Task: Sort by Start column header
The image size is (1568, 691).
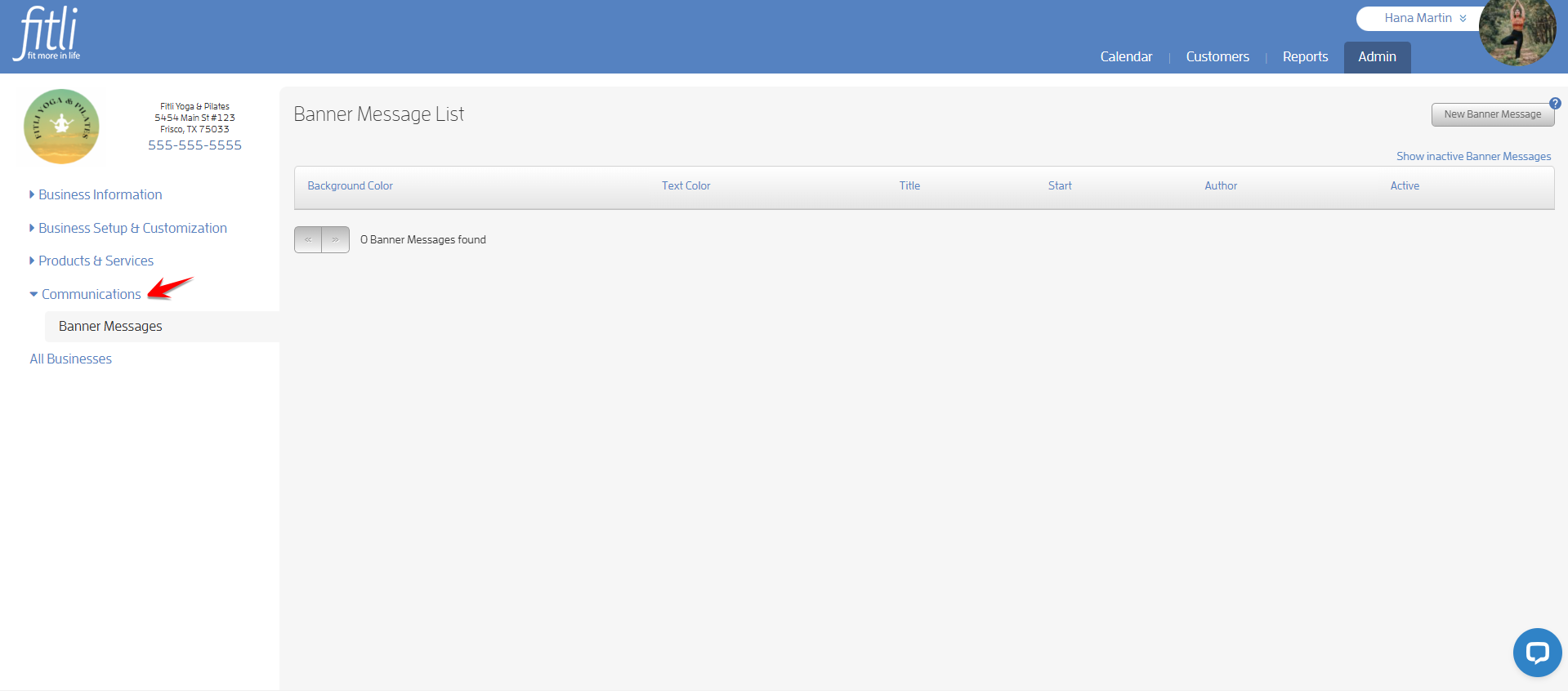Action: point(1060,185)
